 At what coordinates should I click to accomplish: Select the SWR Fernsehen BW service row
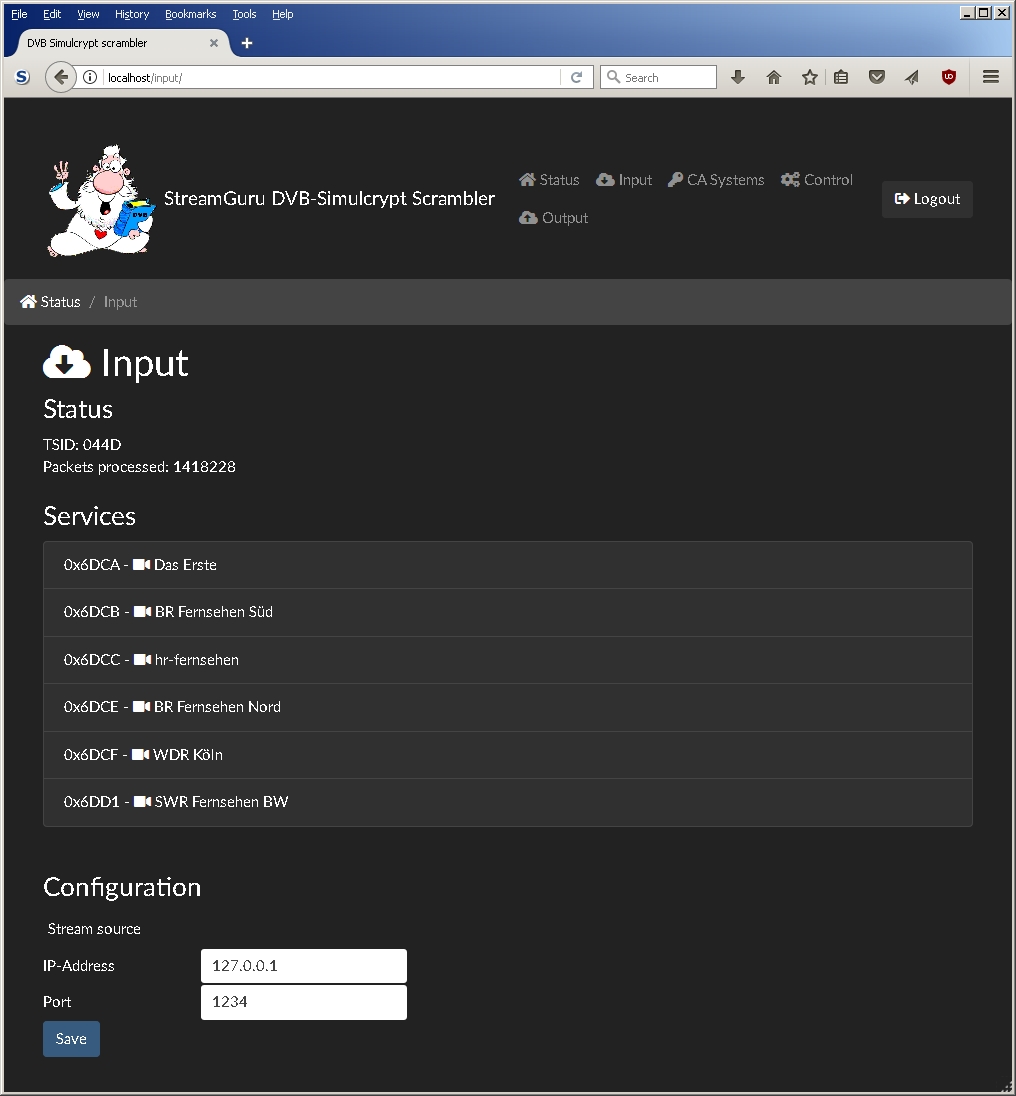[x=508, y=802]
